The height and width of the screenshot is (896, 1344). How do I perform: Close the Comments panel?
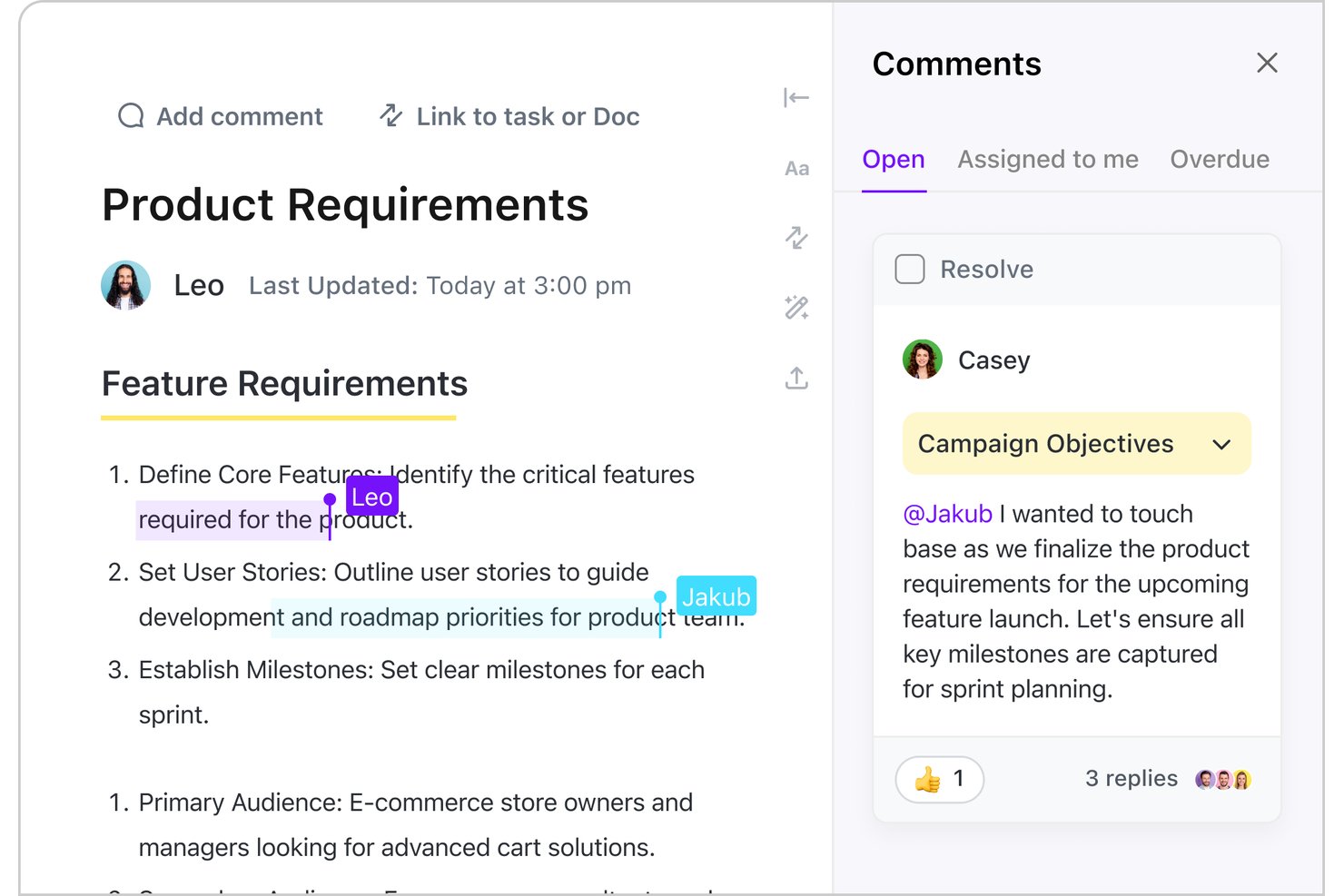[x=1267, y=63]
